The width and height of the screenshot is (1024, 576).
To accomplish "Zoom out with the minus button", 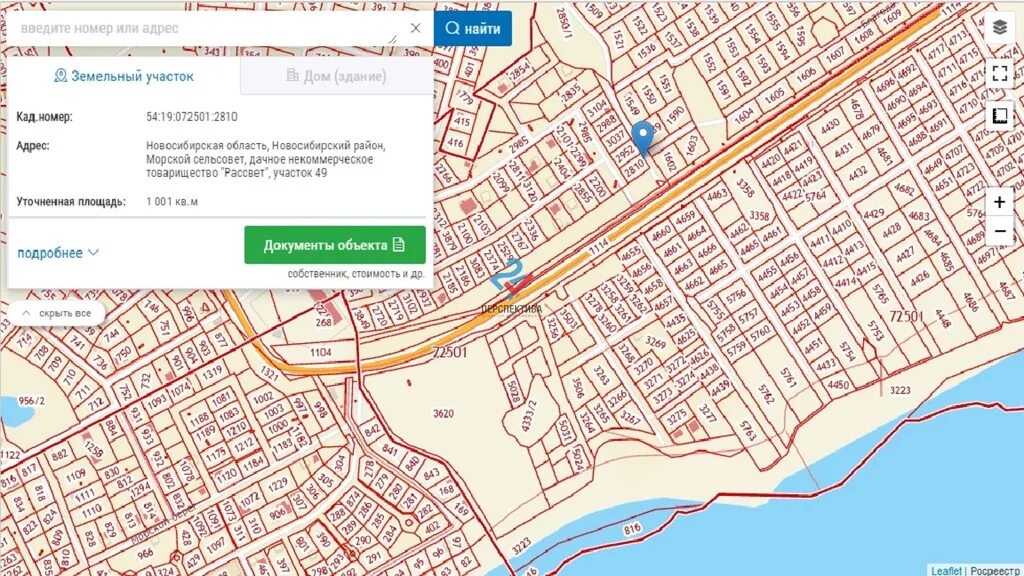I will (999, 231).
